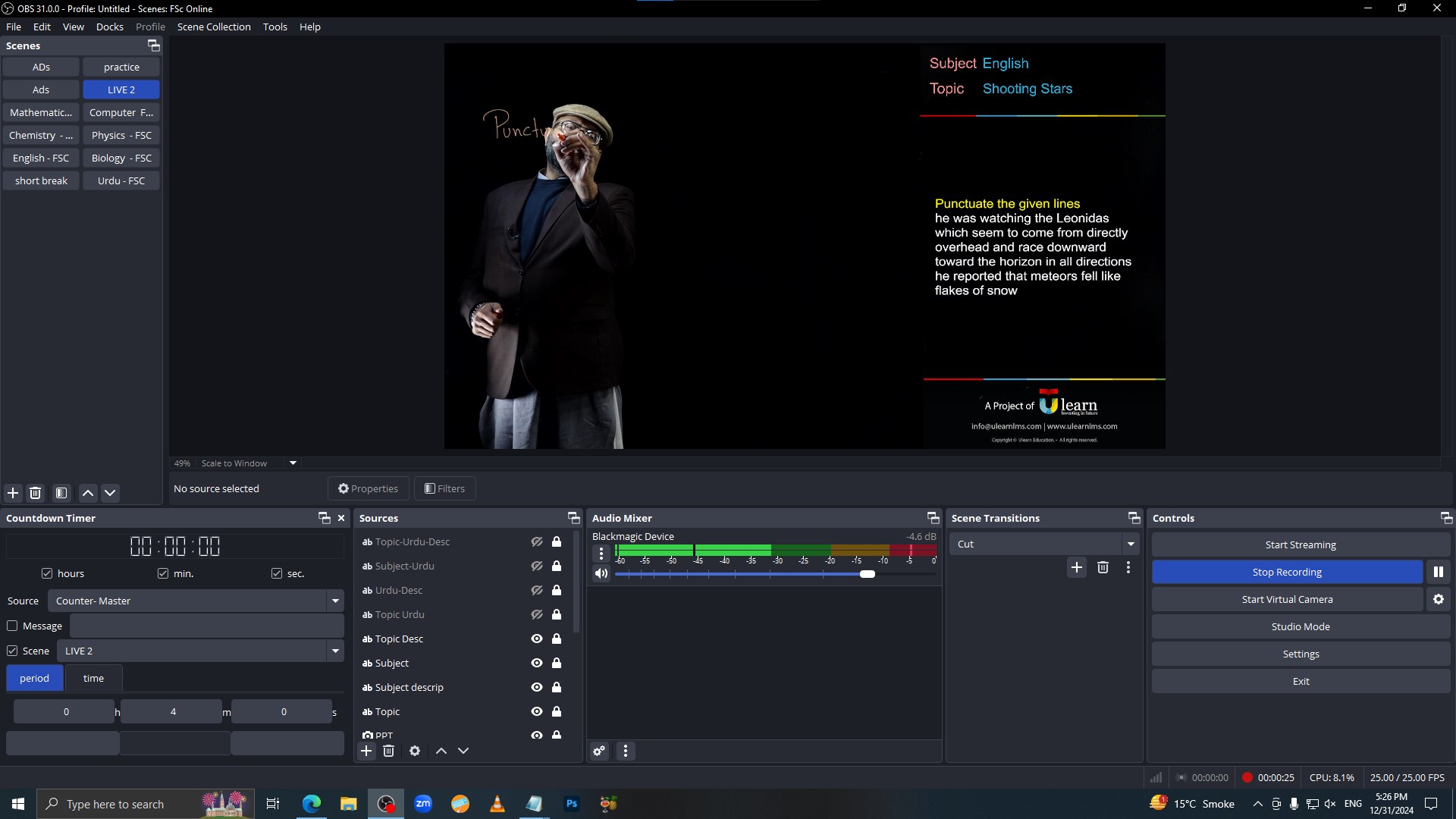Switch to the time tab in timer

pos(94,678)
